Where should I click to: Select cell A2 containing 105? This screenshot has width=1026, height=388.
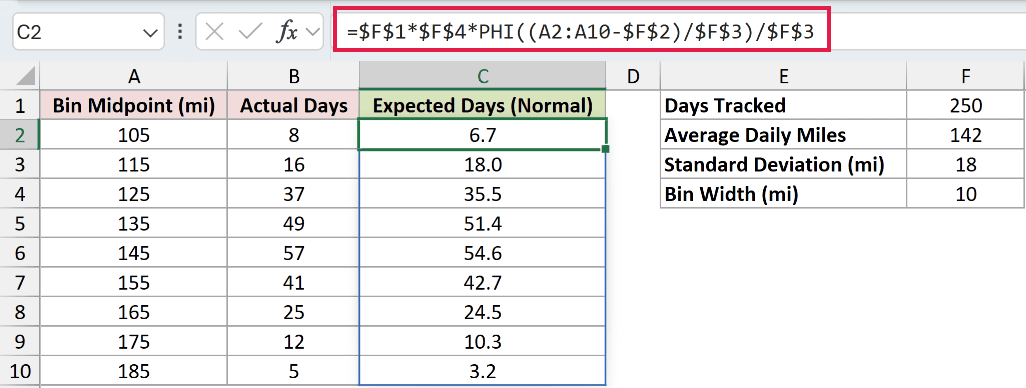point(133,134)
